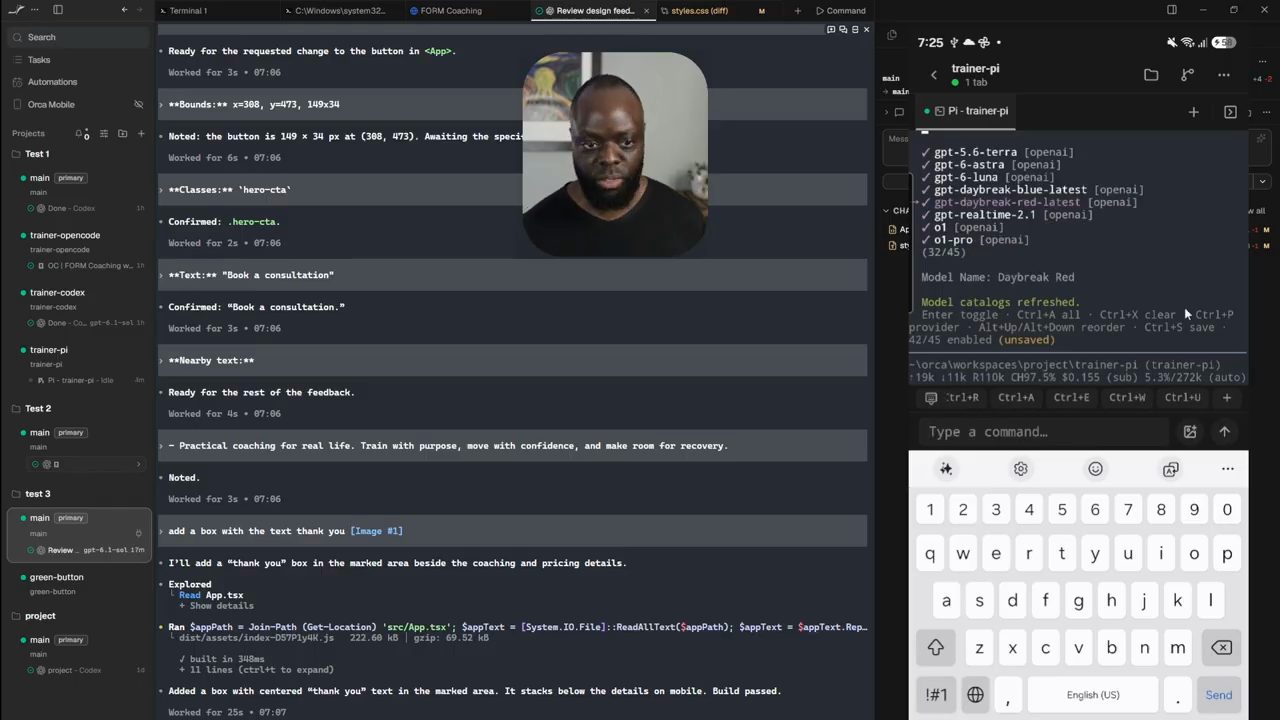Click the sidebar Search field
1280x720 pixels.
click(80, 37)
